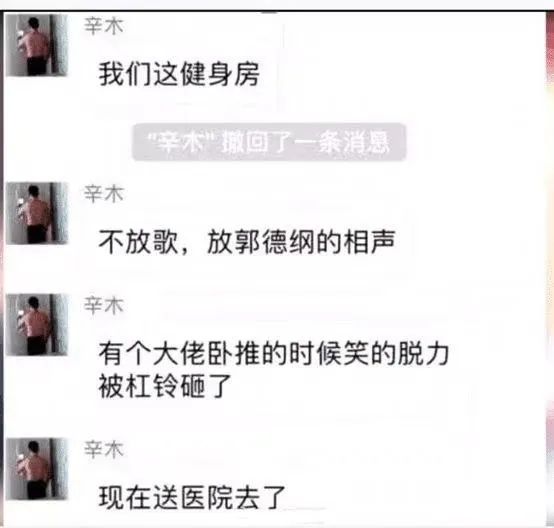Select the word 相声 in second message

pos(369,242)
